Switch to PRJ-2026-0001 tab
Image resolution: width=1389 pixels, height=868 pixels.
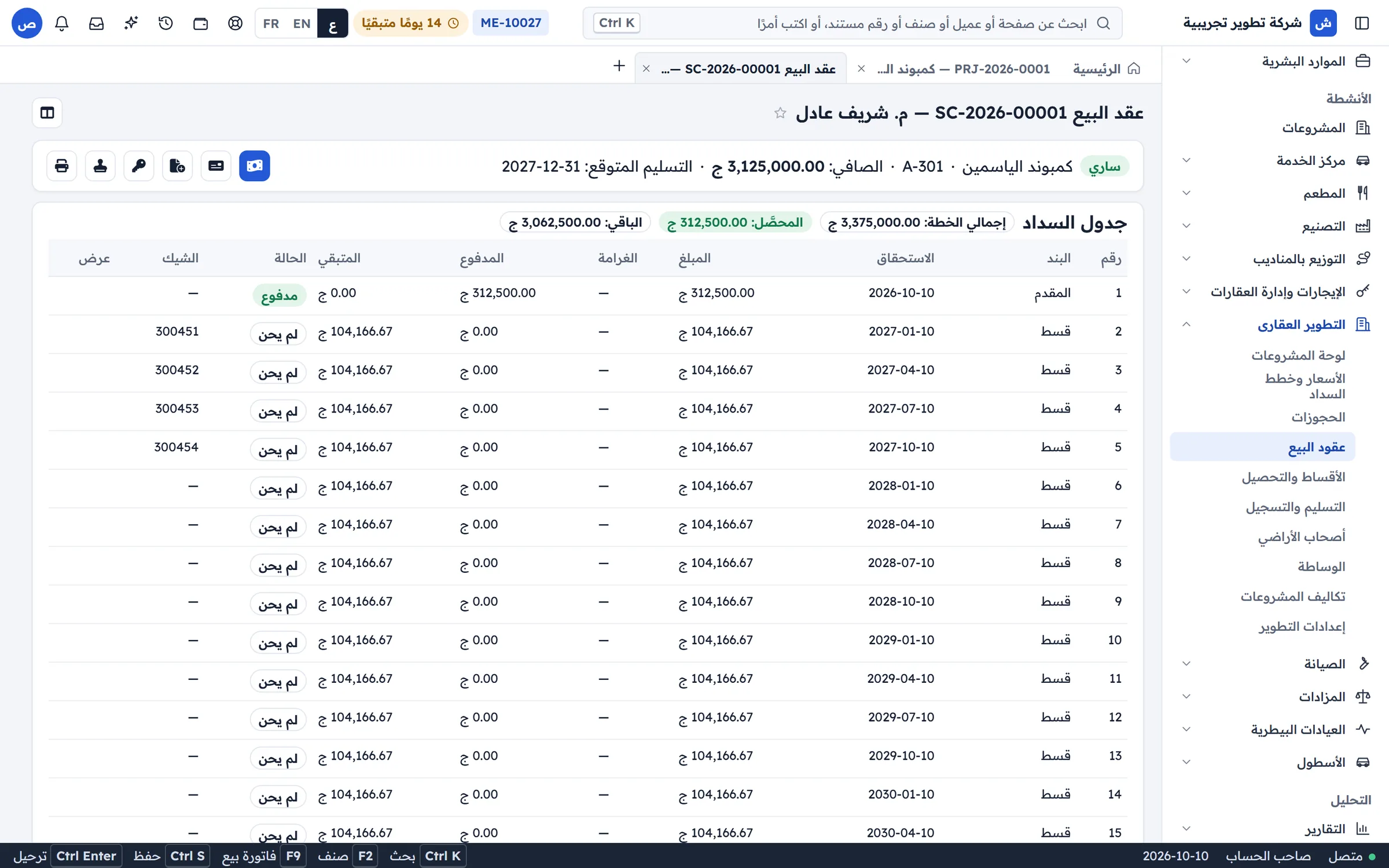[x=964, y=69]
